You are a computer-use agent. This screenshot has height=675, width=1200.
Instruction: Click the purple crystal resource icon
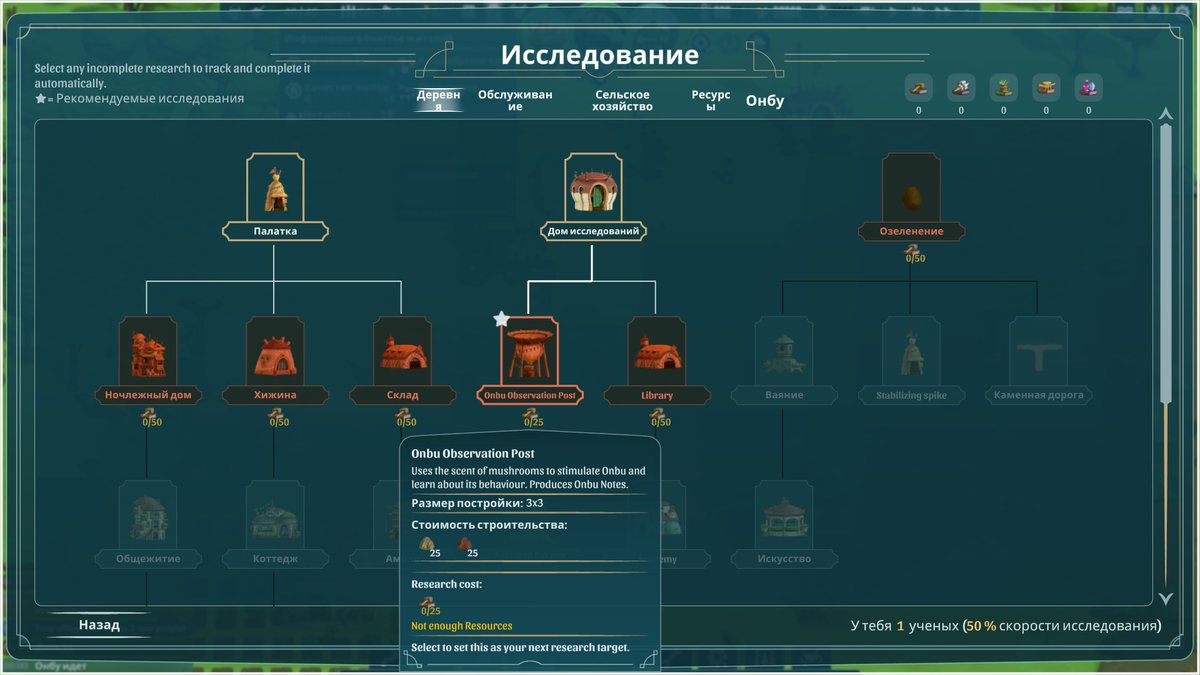click(1088, 88)
